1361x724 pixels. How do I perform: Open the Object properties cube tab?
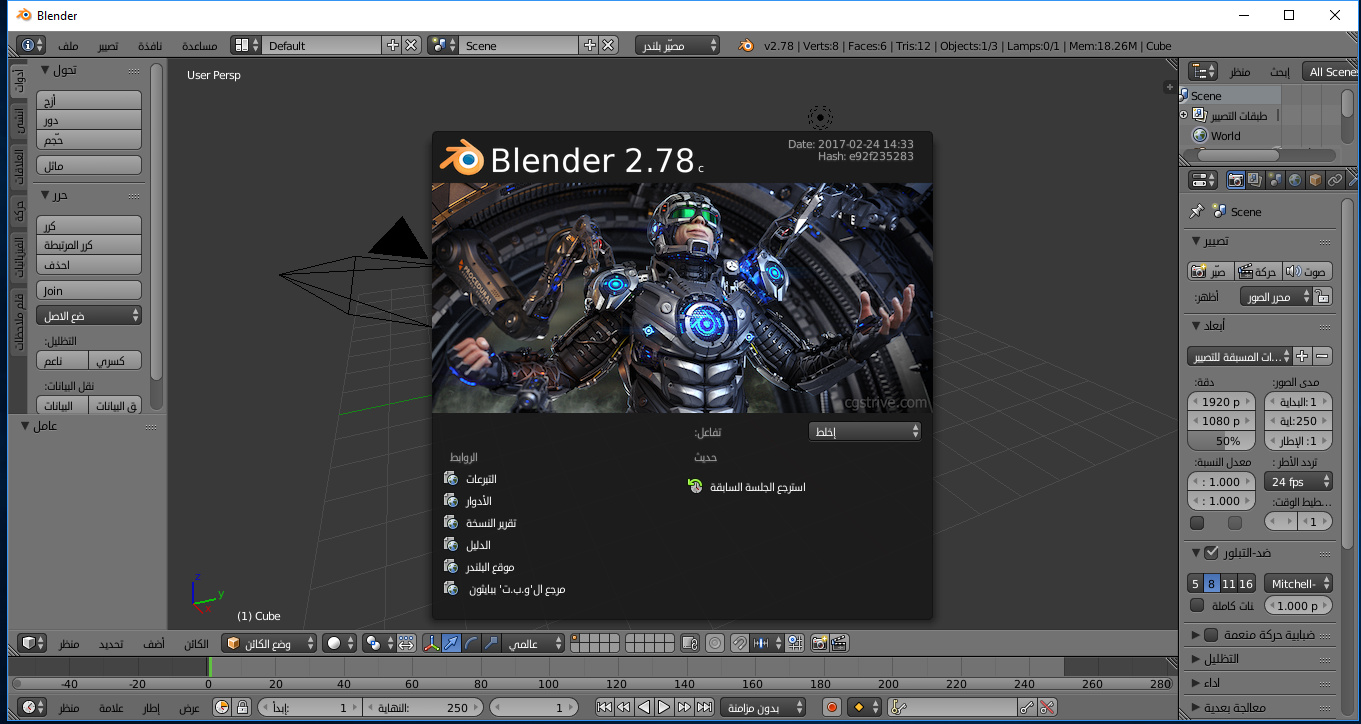coord(1315,180)
